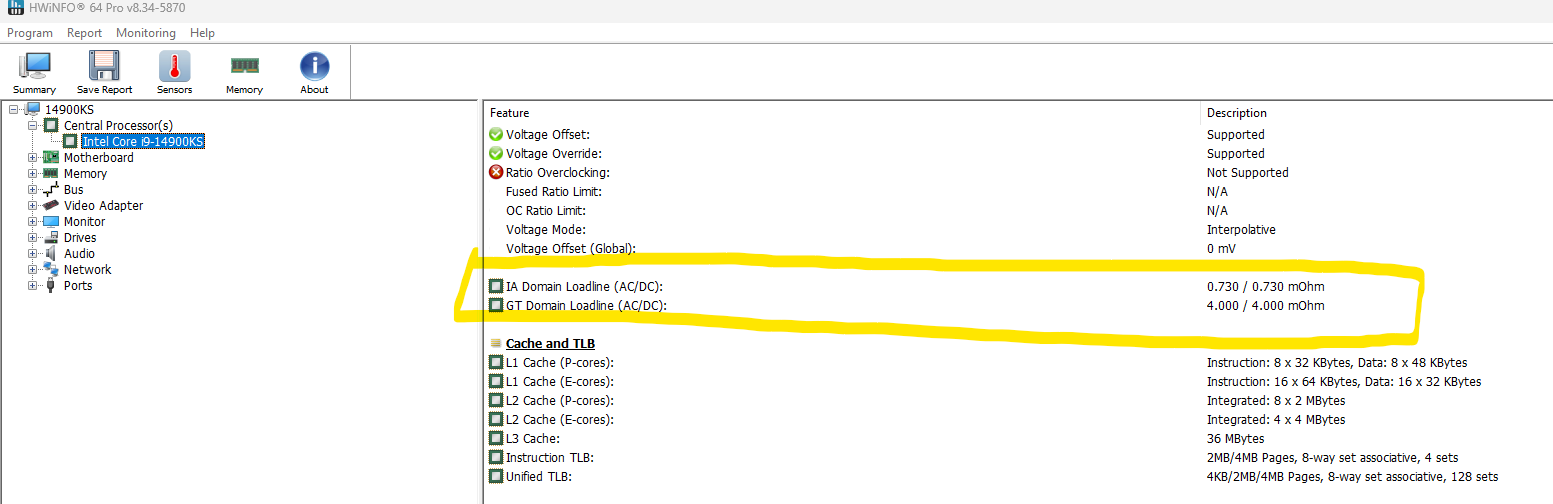This screenshot has width=1553, height=504.
Task: Expand the Ports tree node
Action: (x=33, y=285)
